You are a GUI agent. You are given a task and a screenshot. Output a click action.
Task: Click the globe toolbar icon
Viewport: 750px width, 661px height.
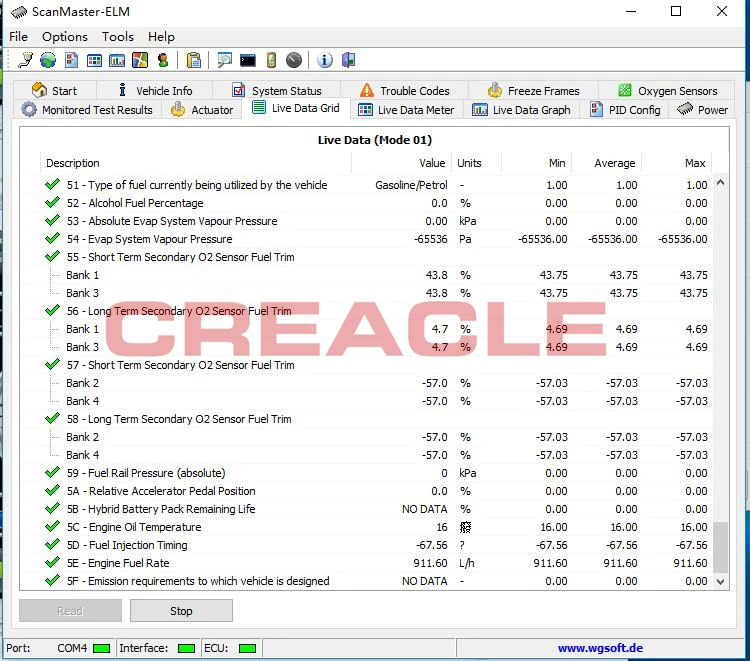click(x=48, y=60)
